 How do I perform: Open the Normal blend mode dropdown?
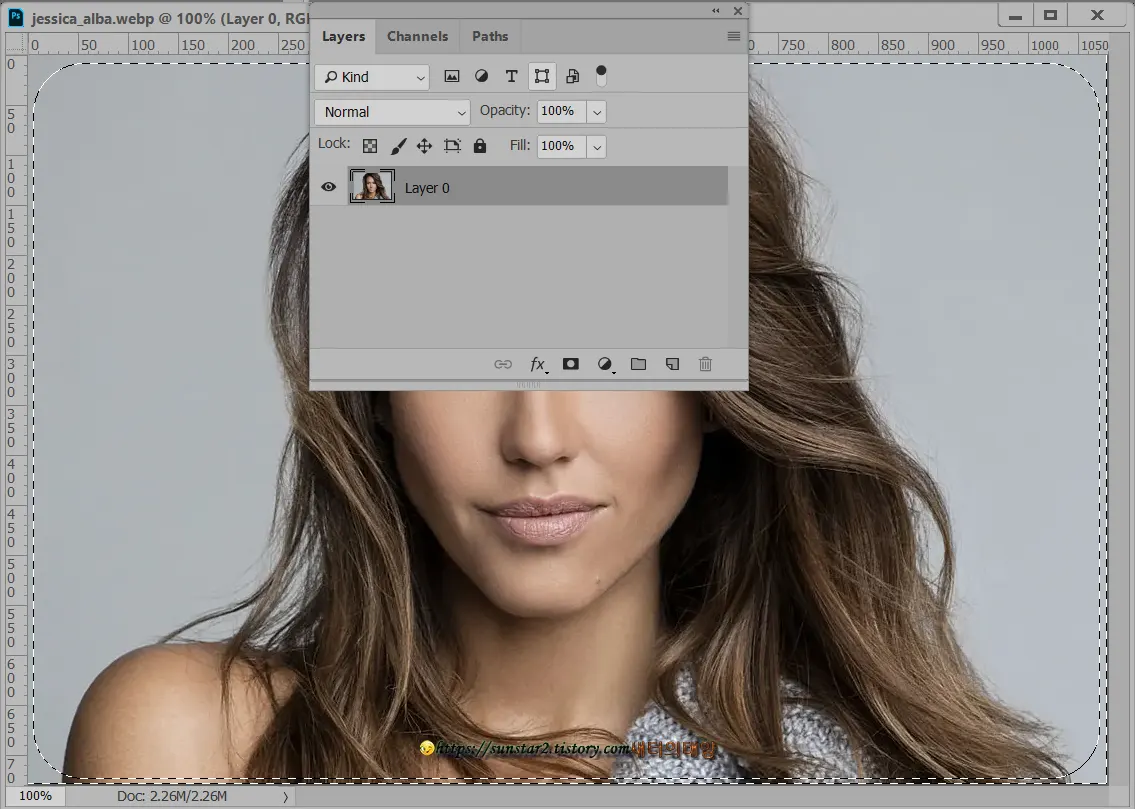[392, 112]
